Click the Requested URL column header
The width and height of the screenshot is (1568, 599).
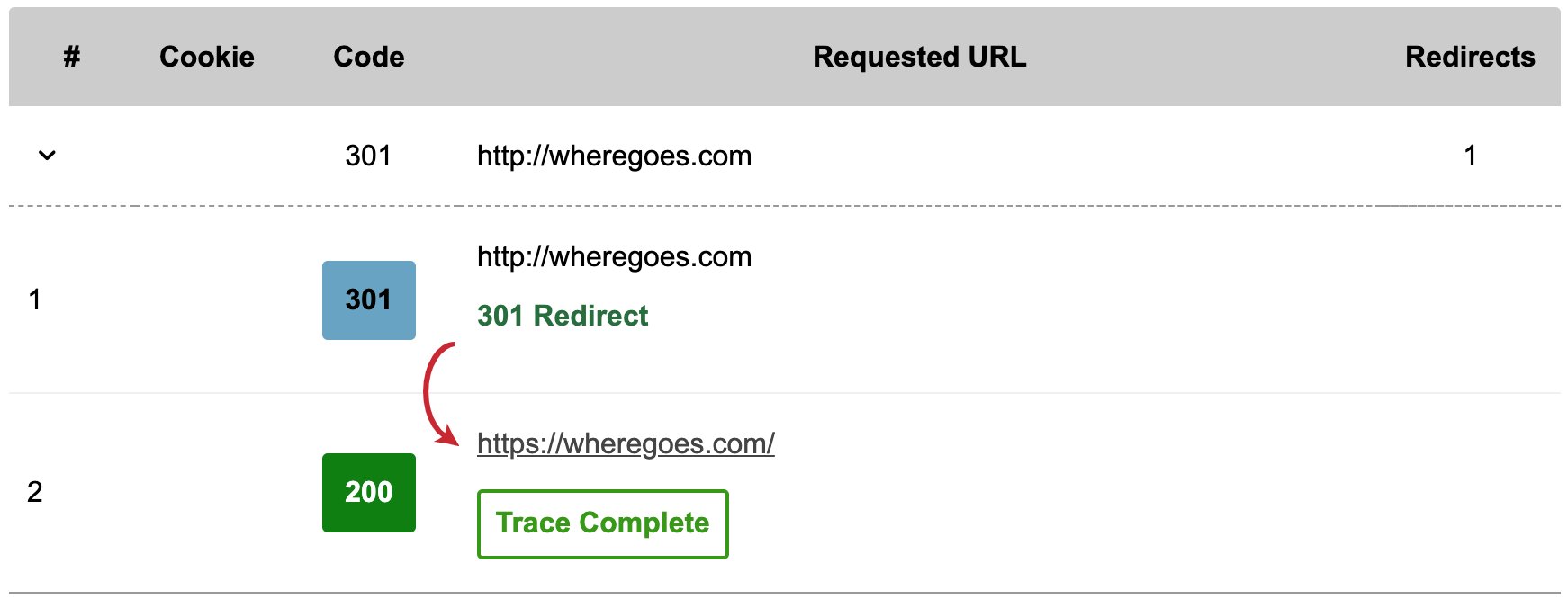click(920, 57)
